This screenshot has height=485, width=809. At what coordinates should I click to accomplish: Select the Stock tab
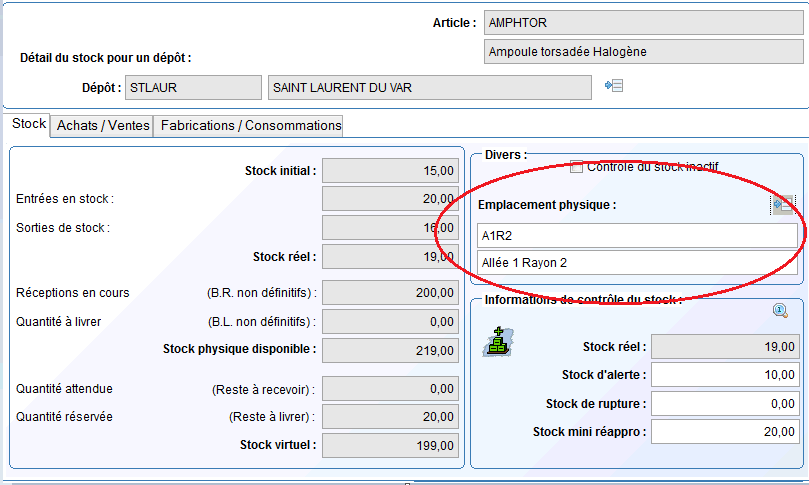coord(28,124)
